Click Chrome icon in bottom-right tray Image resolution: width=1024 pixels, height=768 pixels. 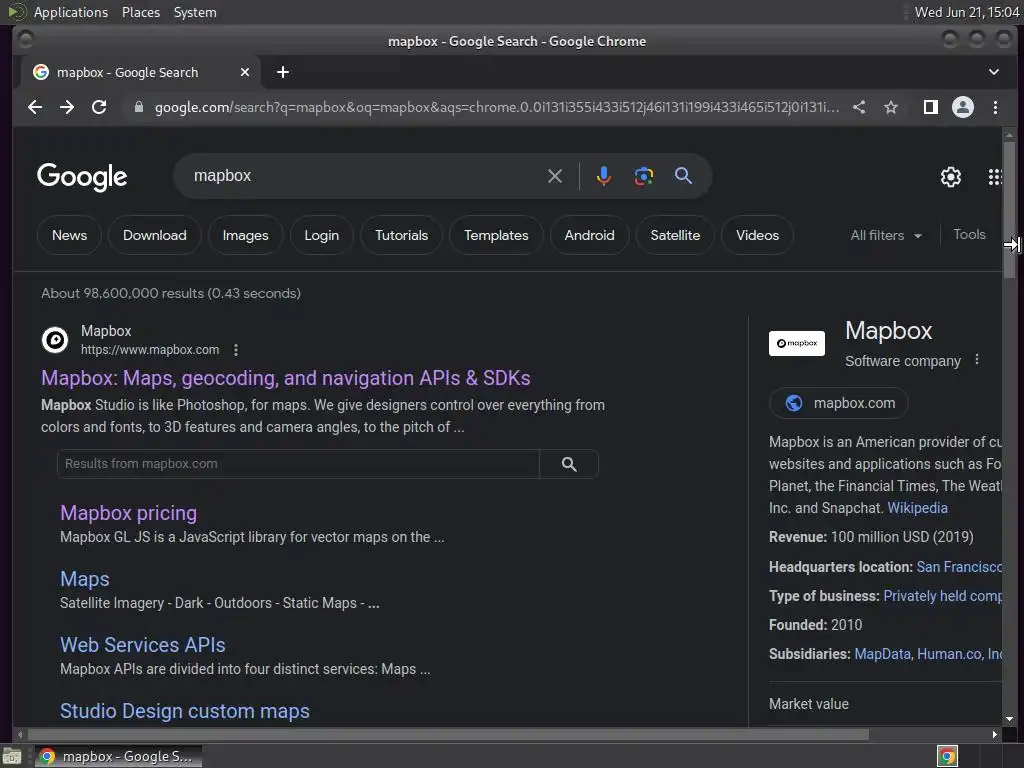947,756
